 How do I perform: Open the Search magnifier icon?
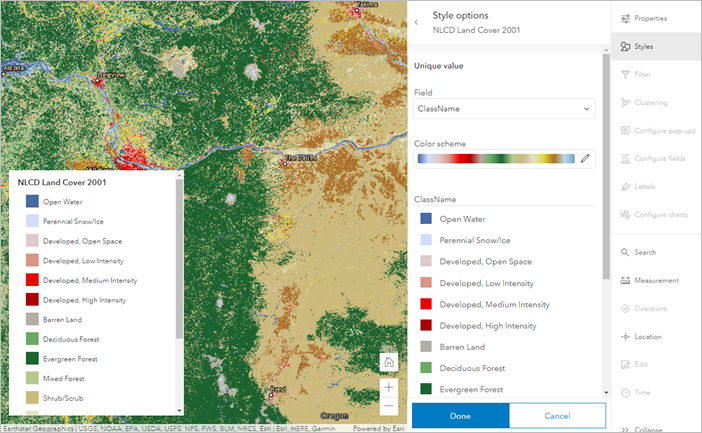click(625, 252)
